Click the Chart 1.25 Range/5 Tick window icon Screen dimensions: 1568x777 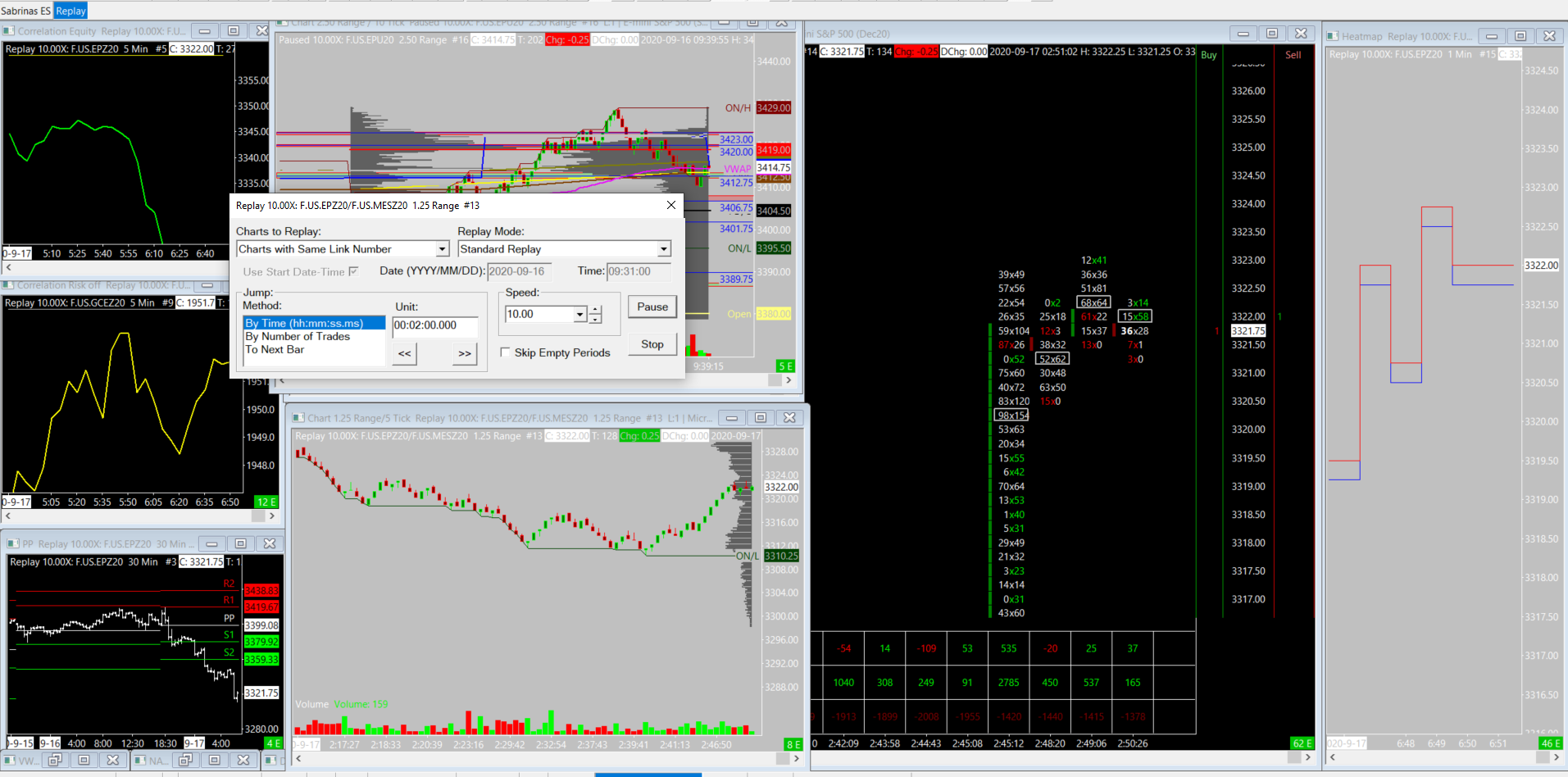point(299,418)
